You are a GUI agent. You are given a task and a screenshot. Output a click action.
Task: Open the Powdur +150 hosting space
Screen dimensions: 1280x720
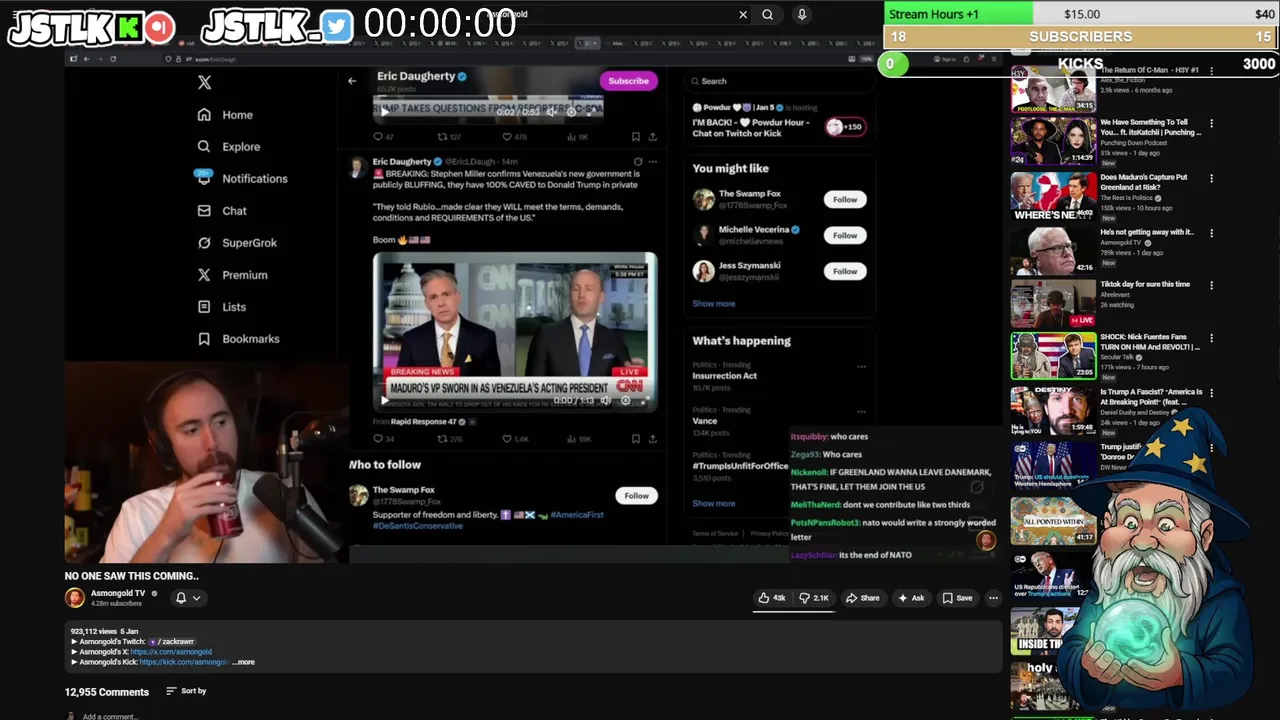click(845, 126)
